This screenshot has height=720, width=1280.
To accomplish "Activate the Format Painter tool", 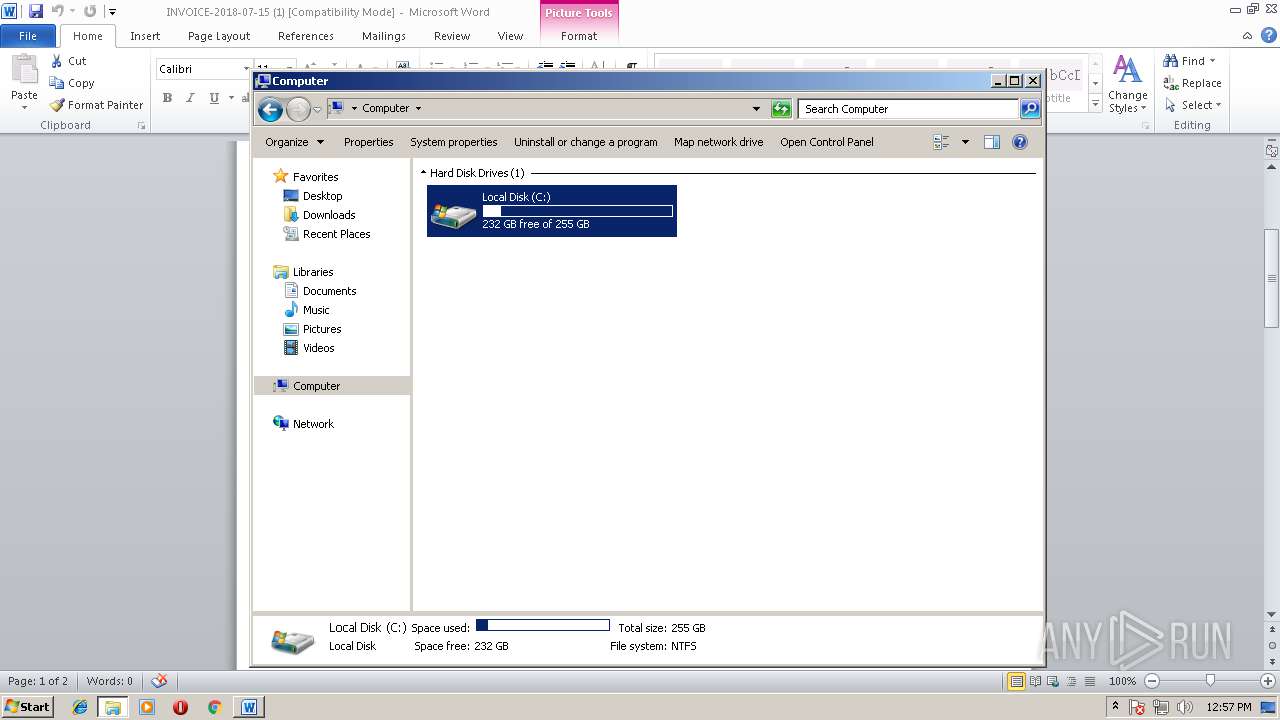I will (96, 105).
